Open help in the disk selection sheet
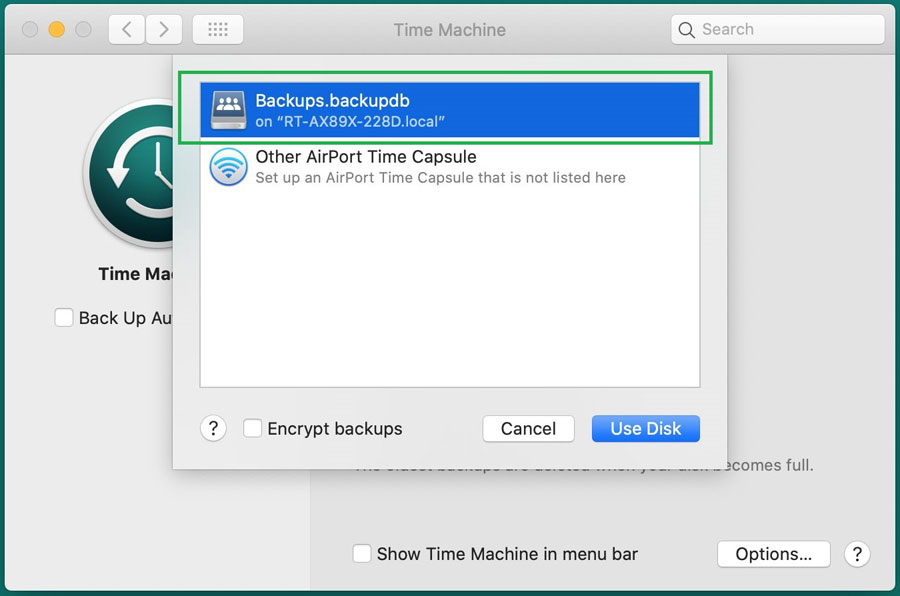900x596 pixels. click(213, 428)
